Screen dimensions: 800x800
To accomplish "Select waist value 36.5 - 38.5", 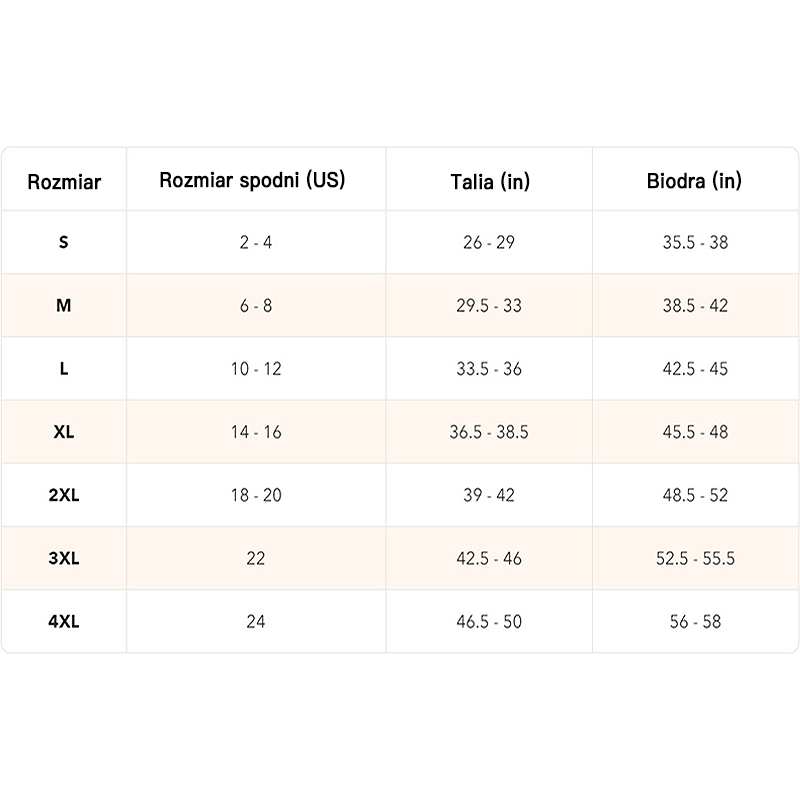I will click(x=489, y=432).
